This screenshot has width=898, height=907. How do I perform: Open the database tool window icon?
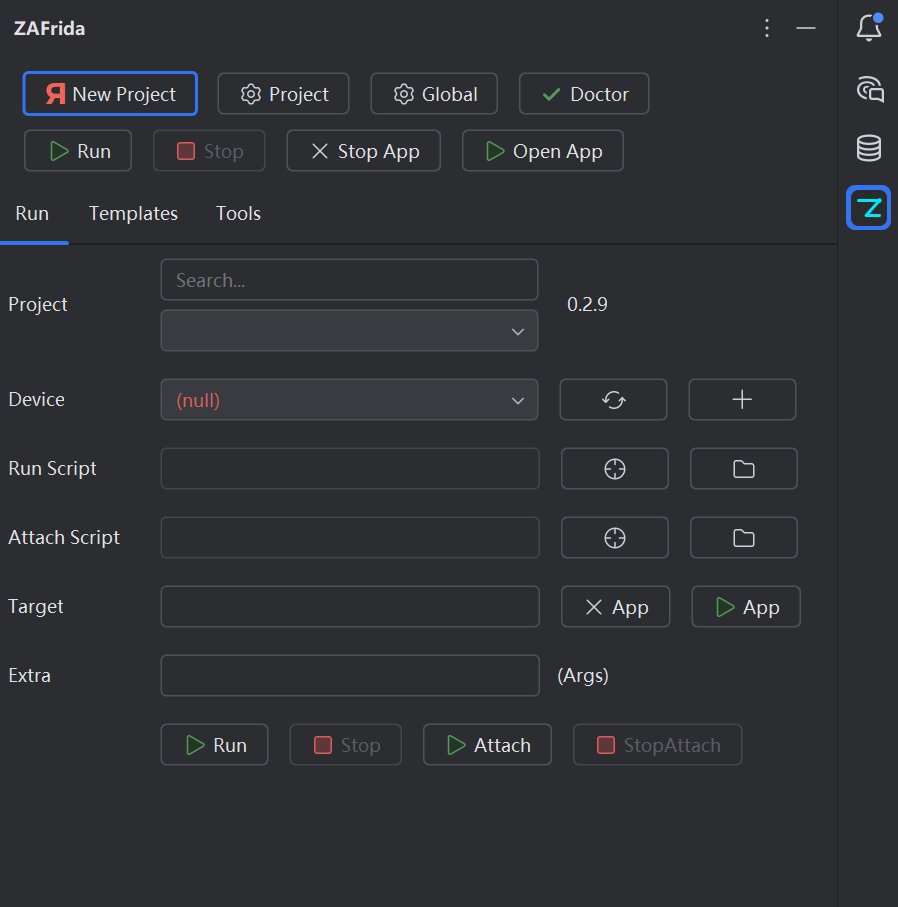click(869, 148)
